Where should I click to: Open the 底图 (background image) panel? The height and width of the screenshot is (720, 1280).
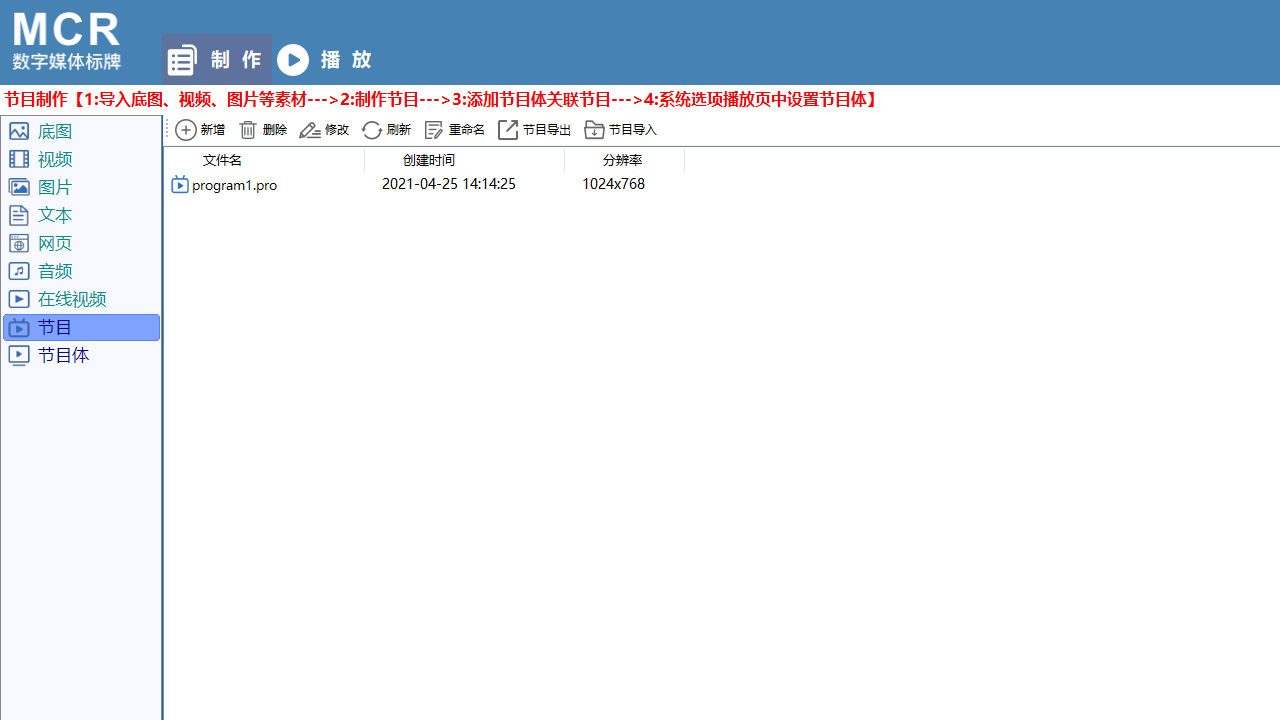coord(55,131)
